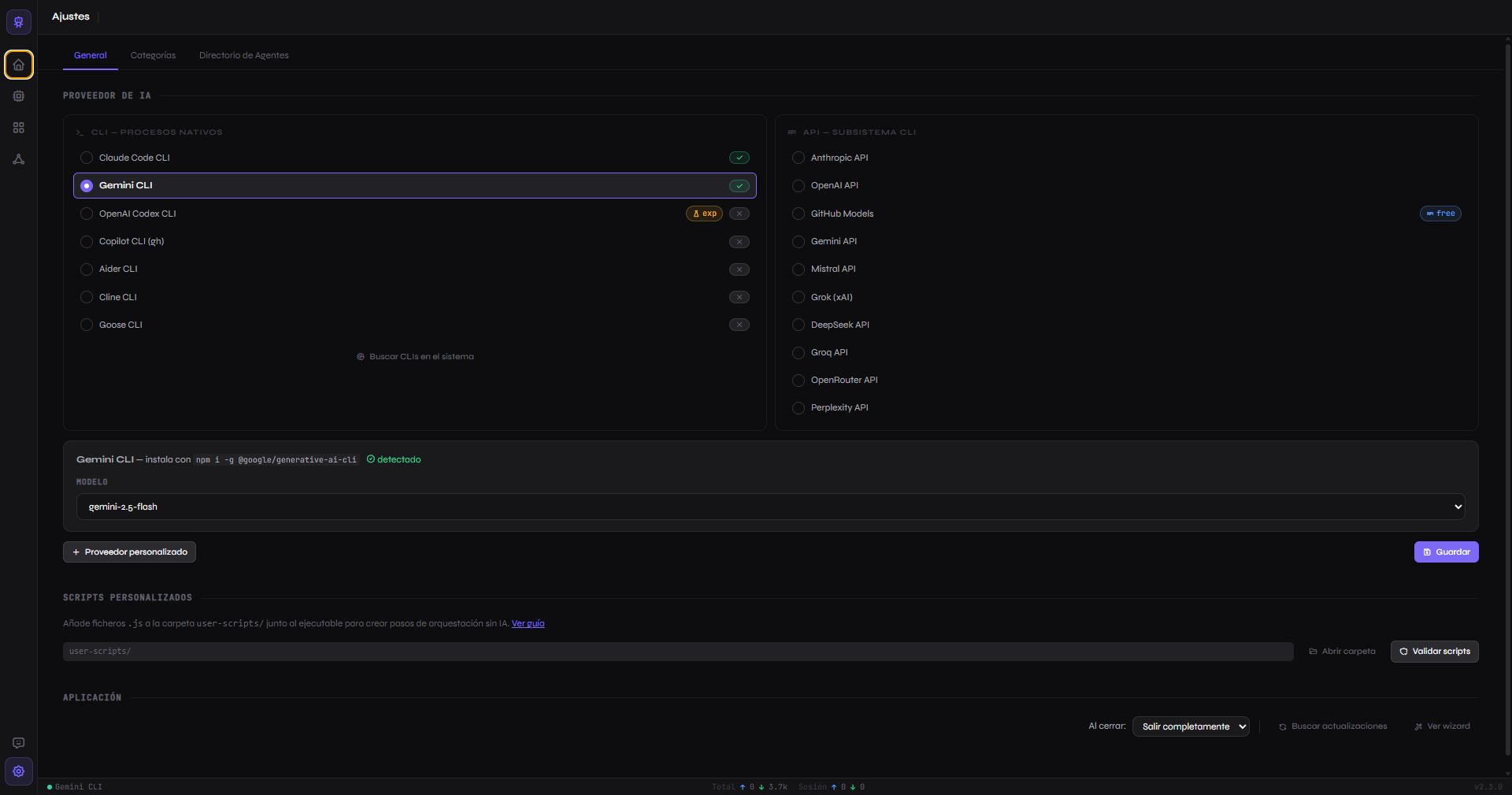Click the green detectado status indicator
This screenshot has height=795, width=1512.
[394, 459]
